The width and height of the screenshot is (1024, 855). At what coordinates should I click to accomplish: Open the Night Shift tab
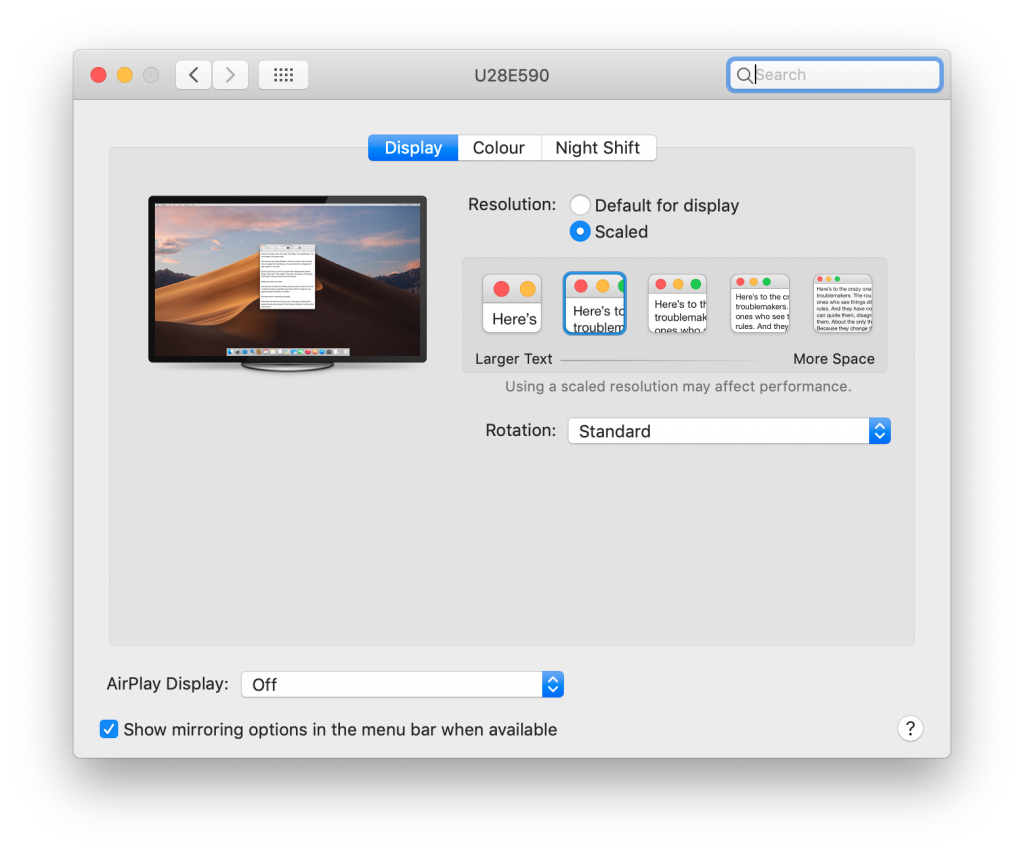click(597, 148)
